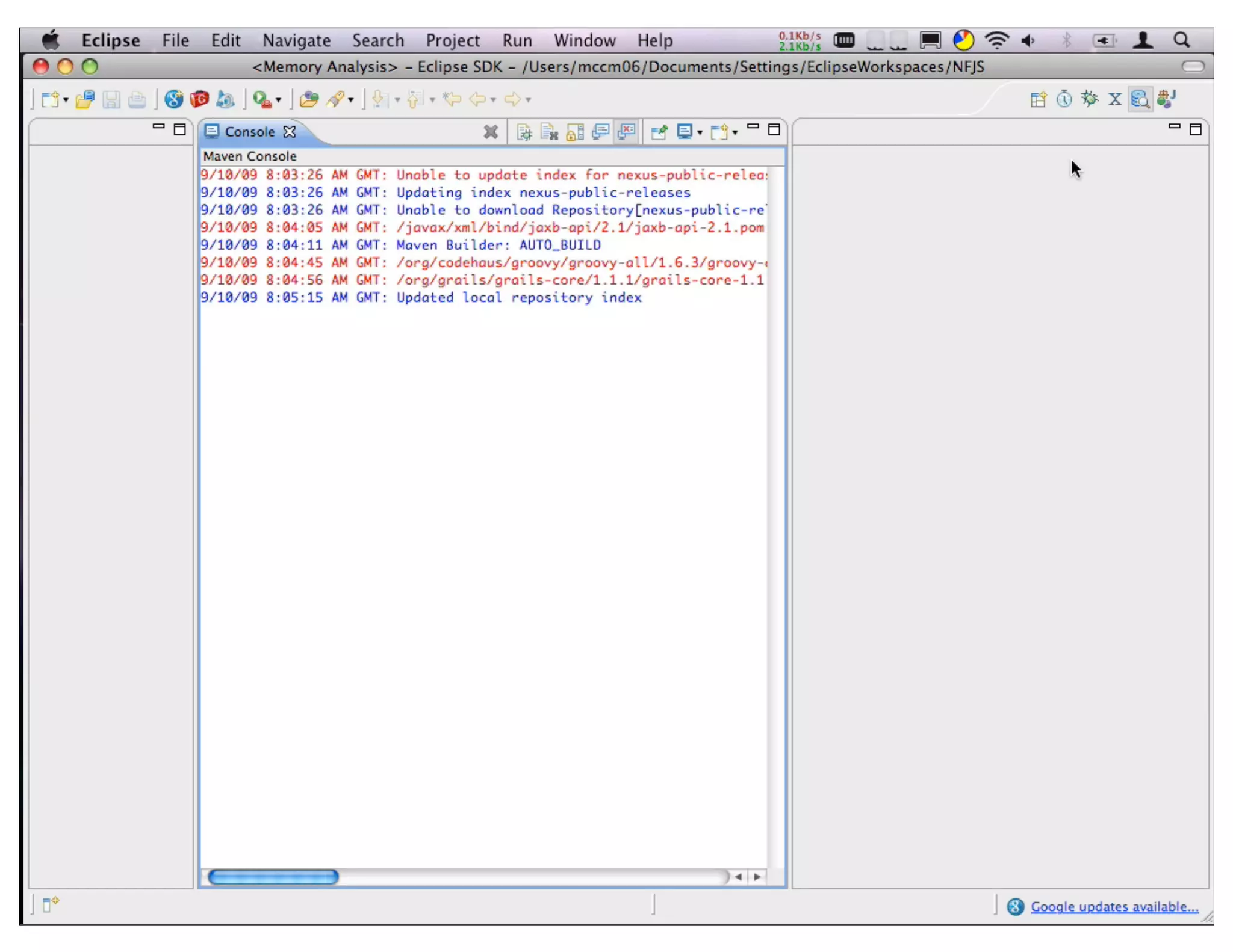
Task: Click the Open Perspective icon
Action: click(x=1038, y=99)
